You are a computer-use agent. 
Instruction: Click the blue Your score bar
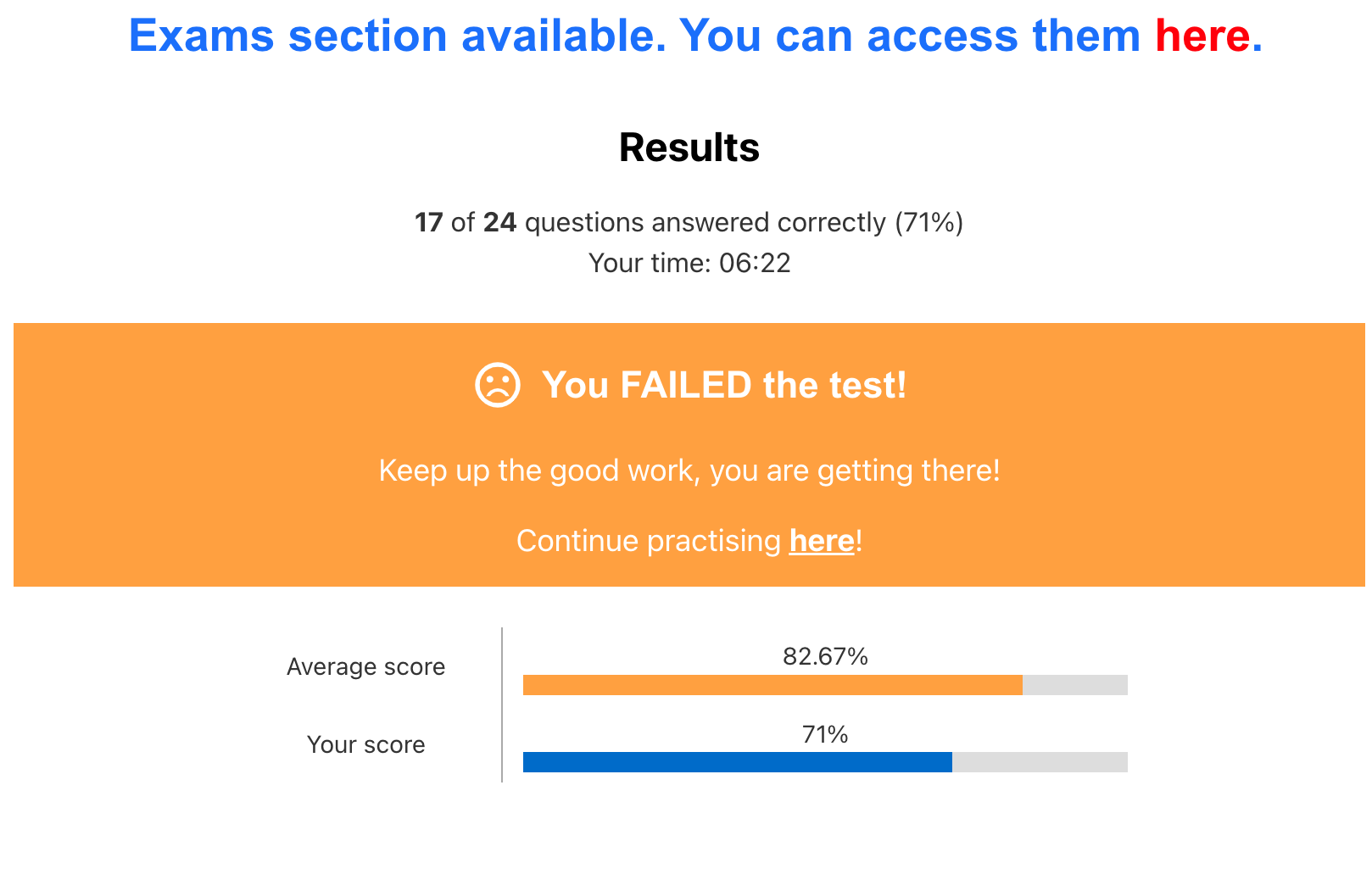[x=737, y=762]
